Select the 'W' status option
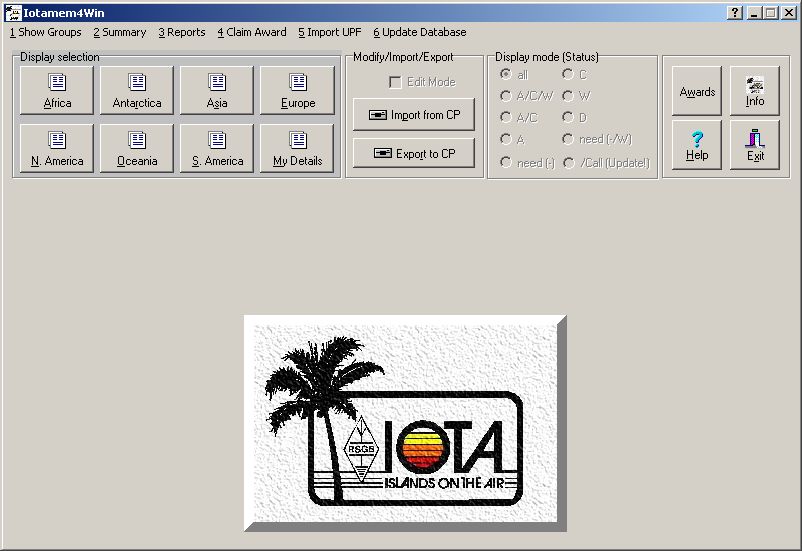Image resolution: width=802 pixels, height=551 pixels. tap(568, 96)
